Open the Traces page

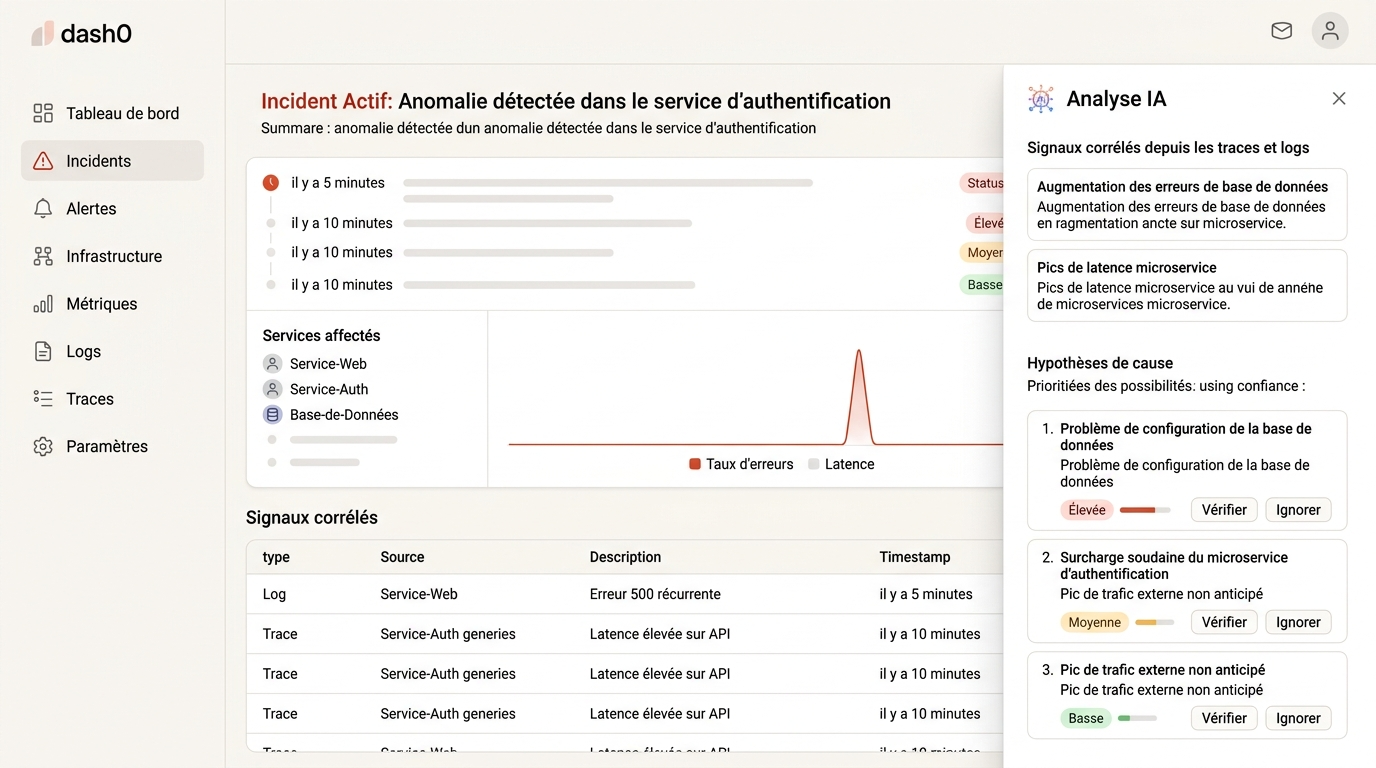[112, 399]
